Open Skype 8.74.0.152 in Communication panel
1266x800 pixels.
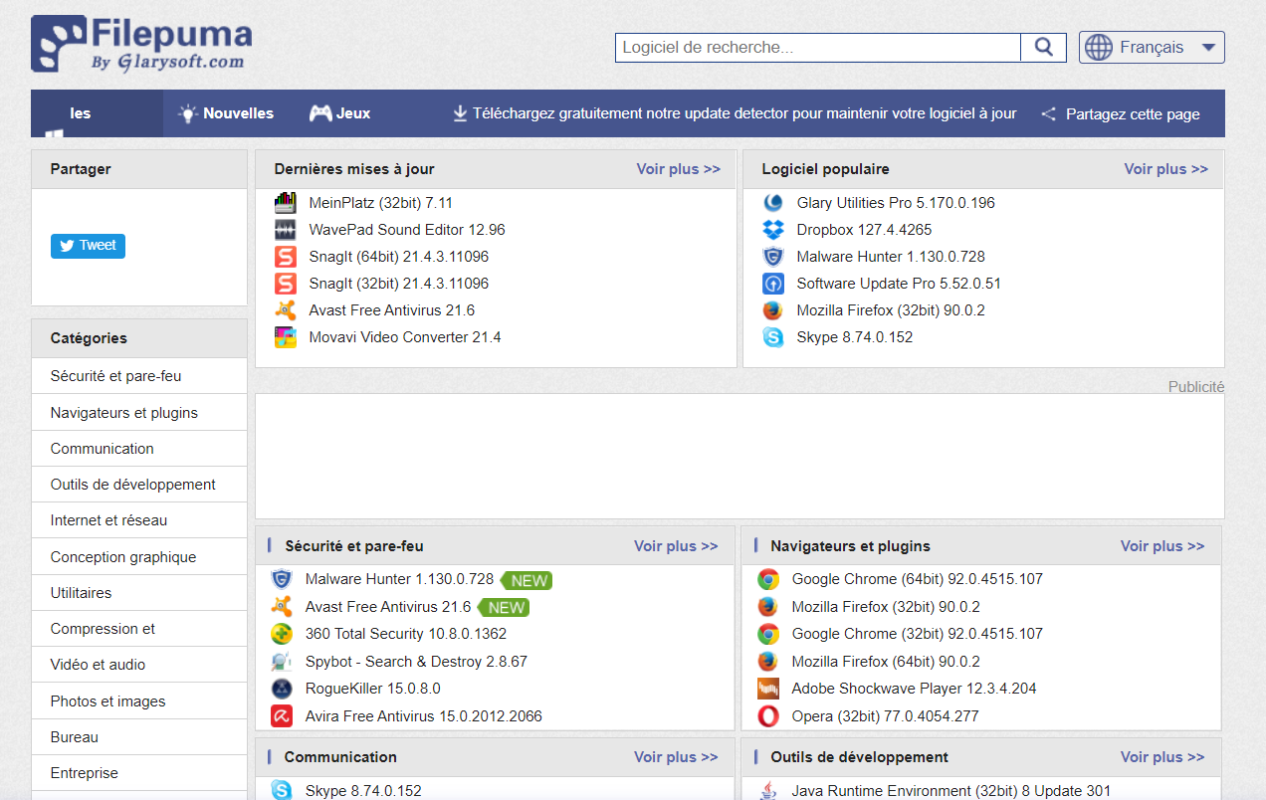[363, 791]
